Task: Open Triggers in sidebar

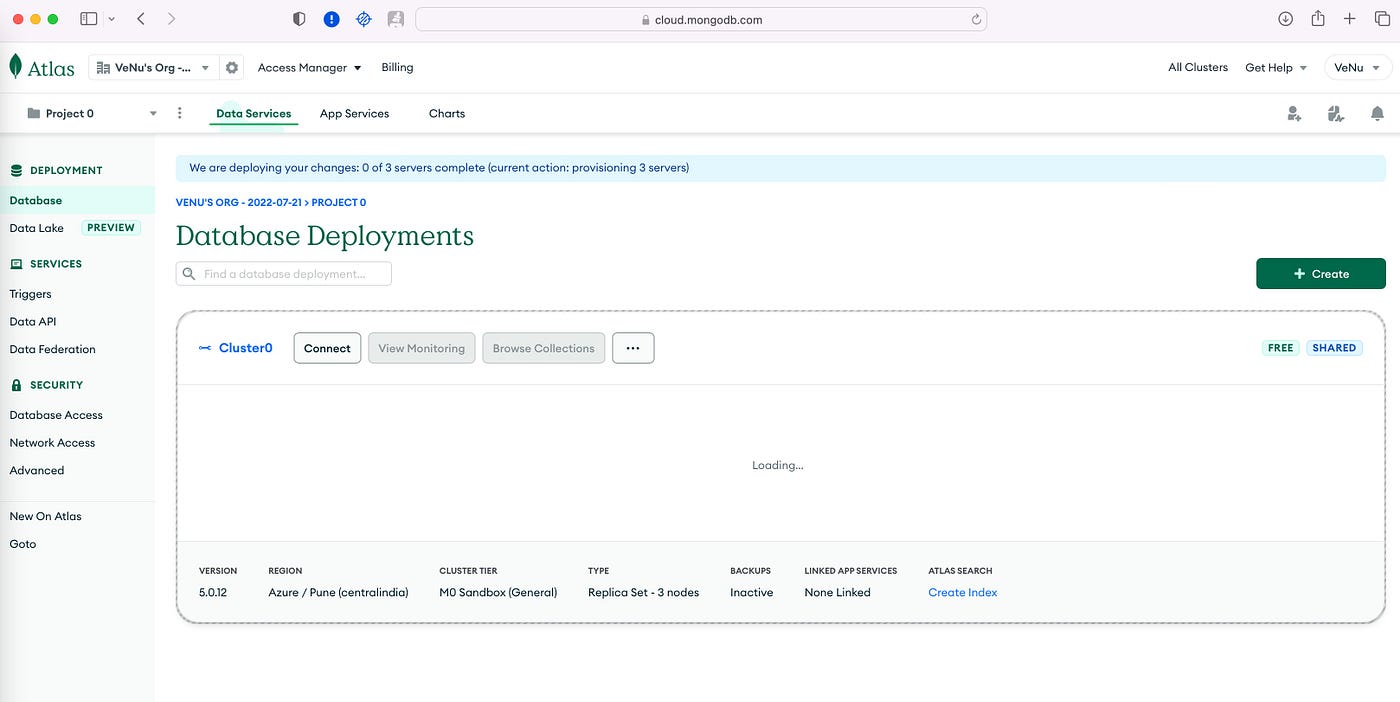Action: pyautogui.click(x=30, y=294)
